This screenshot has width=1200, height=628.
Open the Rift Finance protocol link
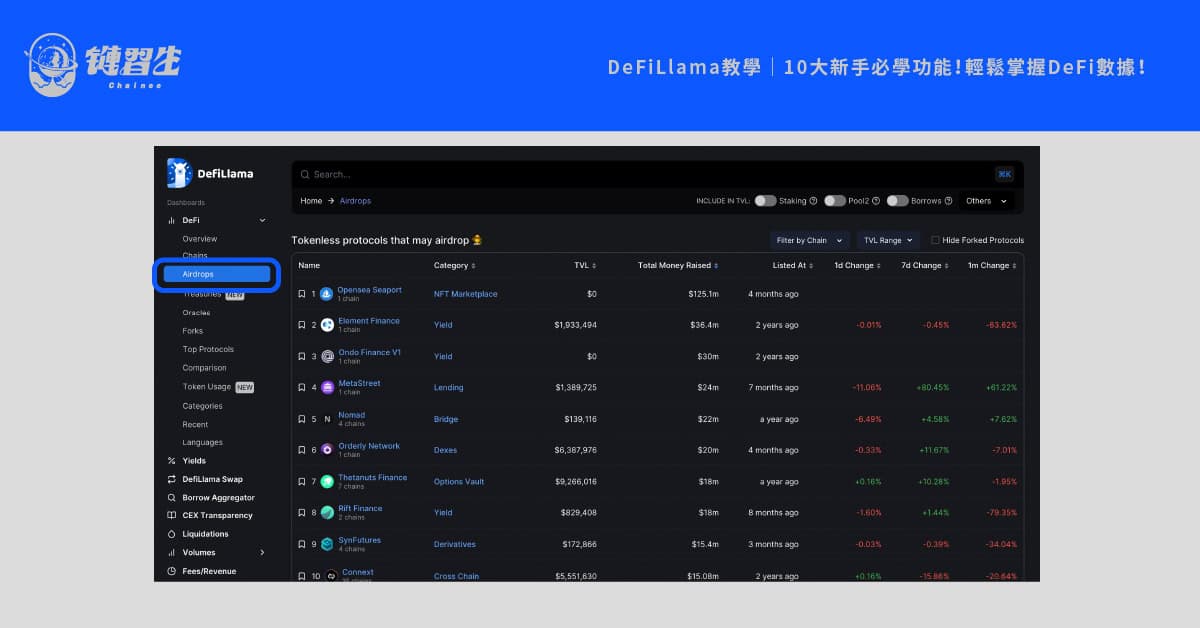[360, 508]
